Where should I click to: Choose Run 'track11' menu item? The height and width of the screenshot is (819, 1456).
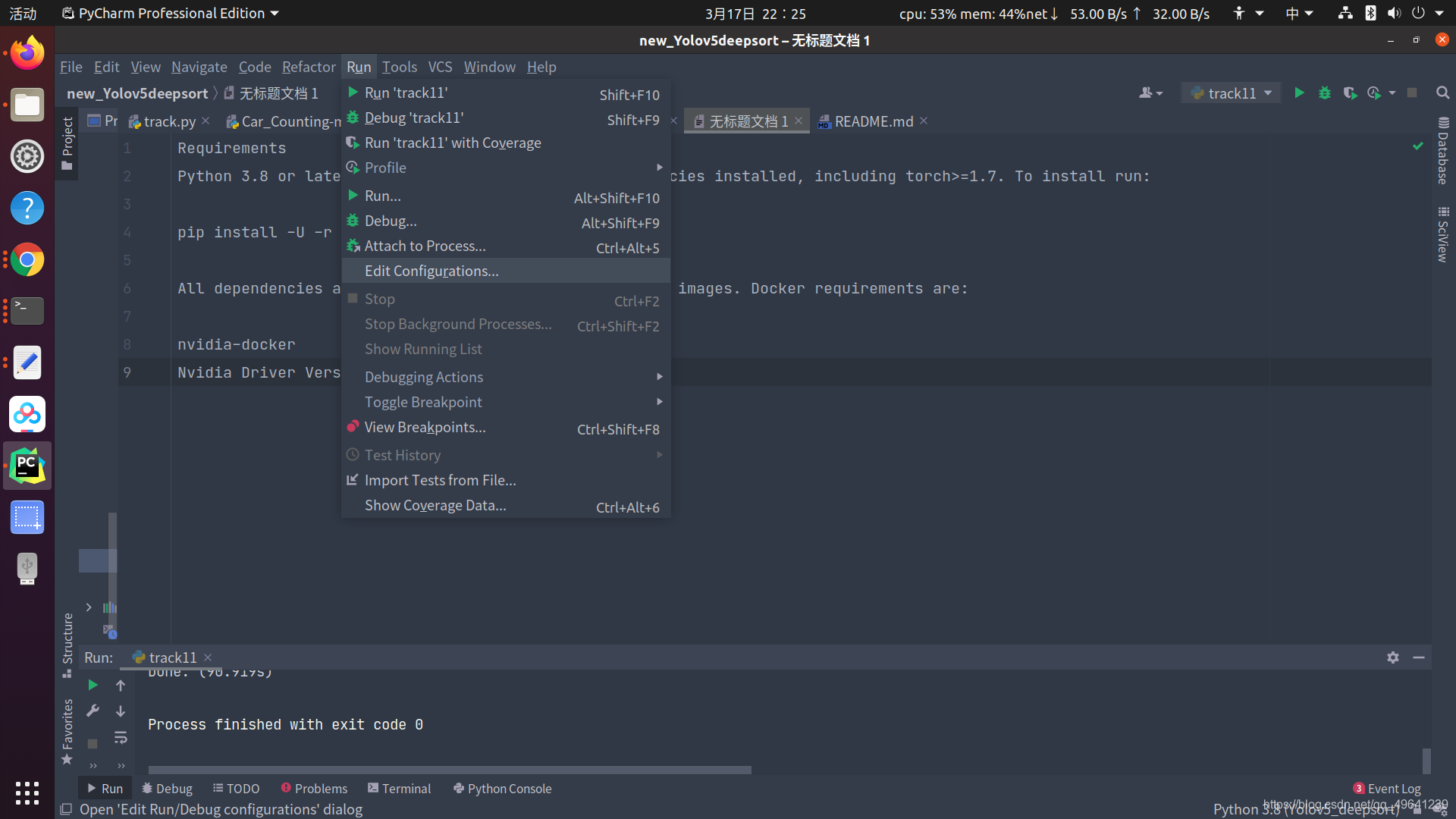click(x=506, y=93)
